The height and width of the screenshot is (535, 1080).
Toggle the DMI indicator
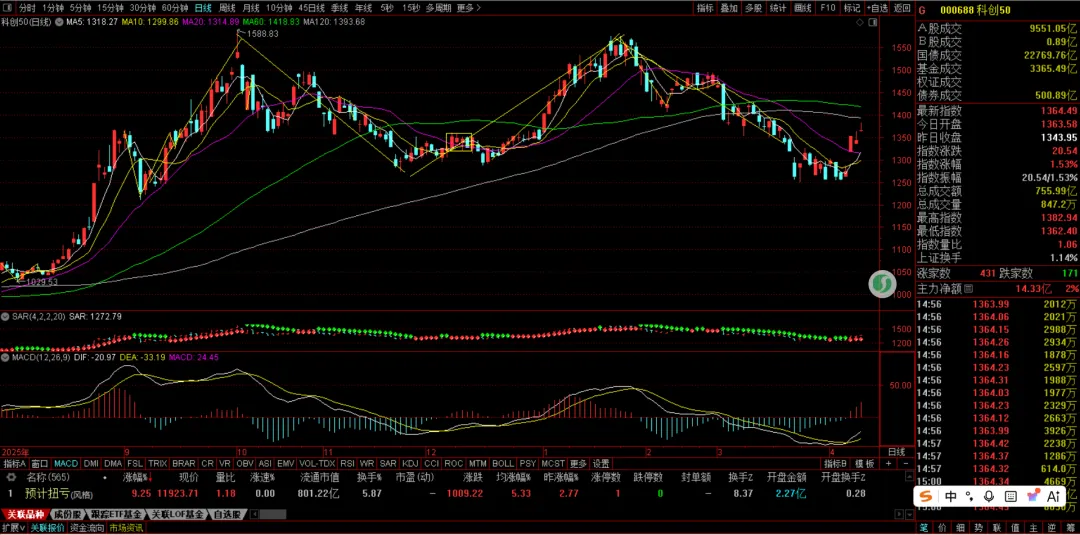[92, 464]
